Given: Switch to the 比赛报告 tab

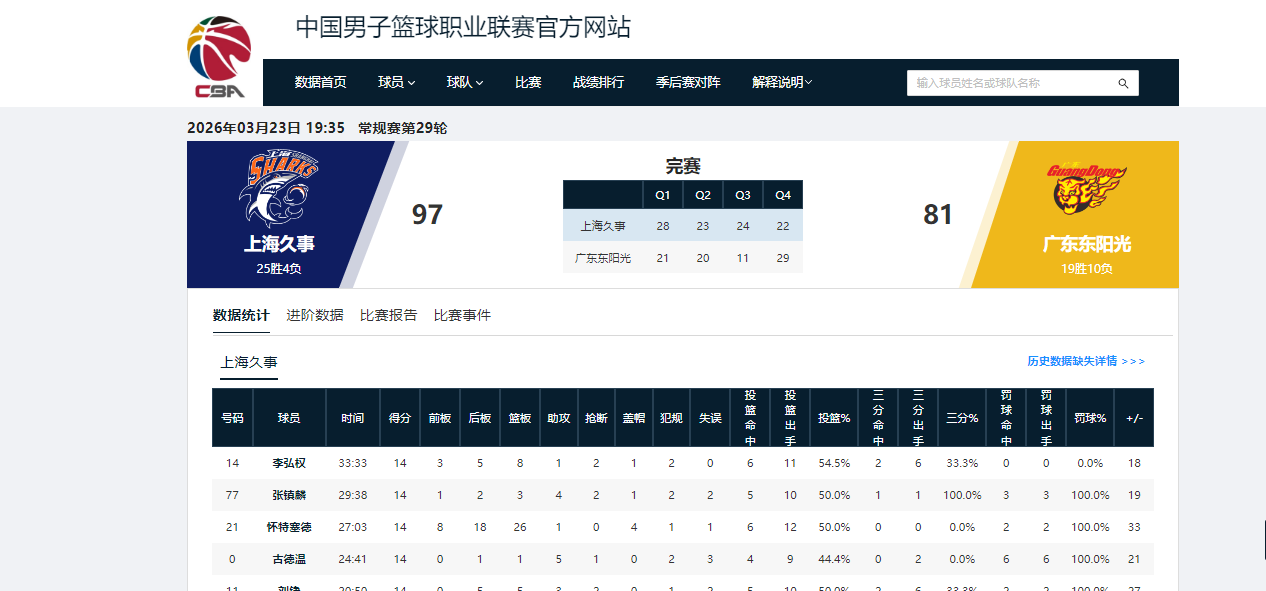Looking at the screenshot, I should point(388,315).
